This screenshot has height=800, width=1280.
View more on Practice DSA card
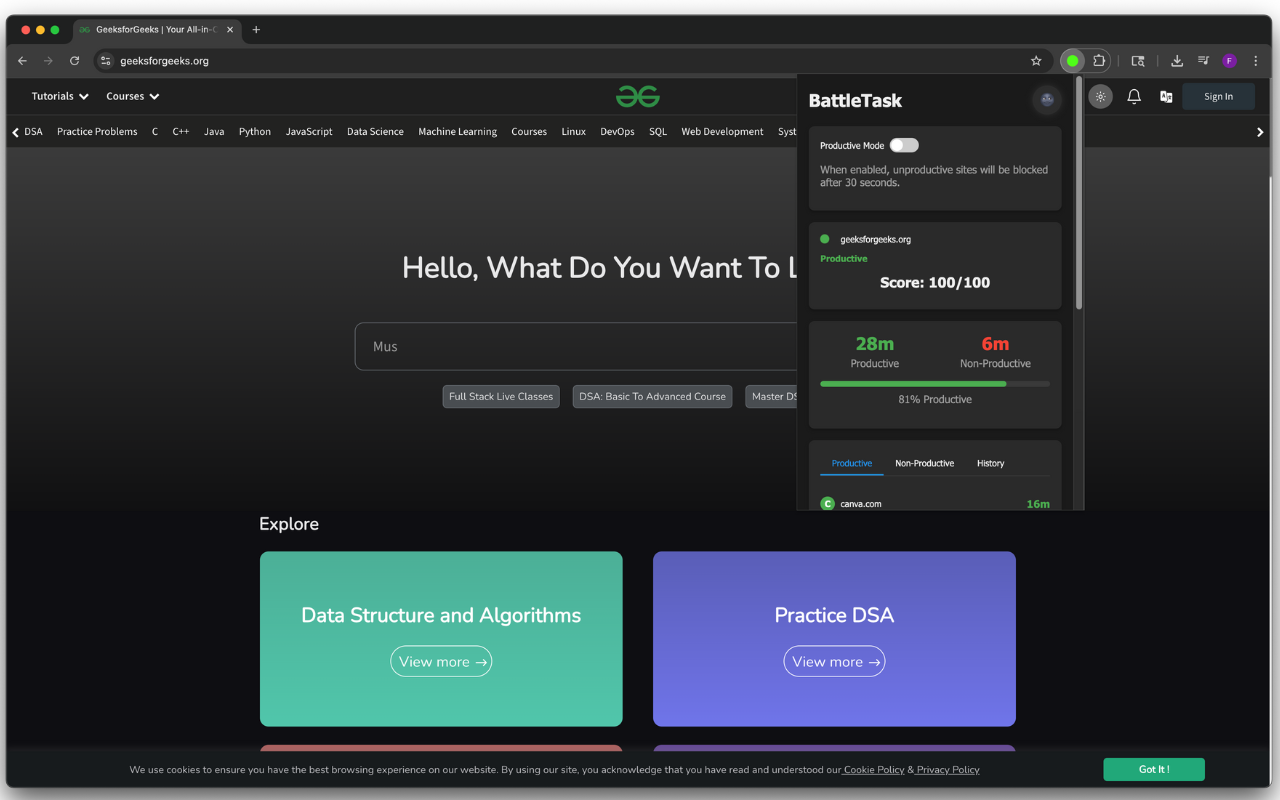[x=834, y=662]
